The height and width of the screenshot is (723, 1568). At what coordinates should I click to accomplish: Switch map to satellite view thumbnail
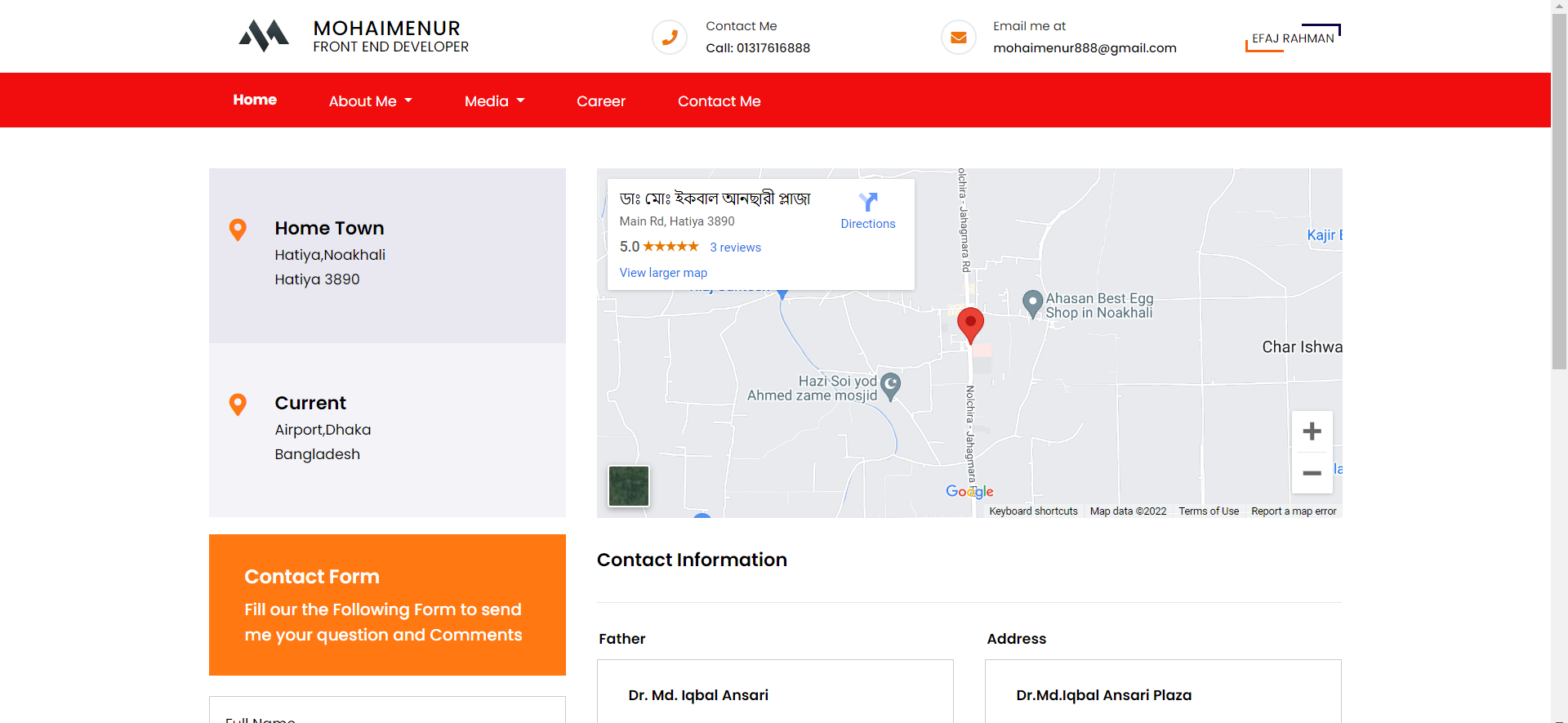coord(629,486)
